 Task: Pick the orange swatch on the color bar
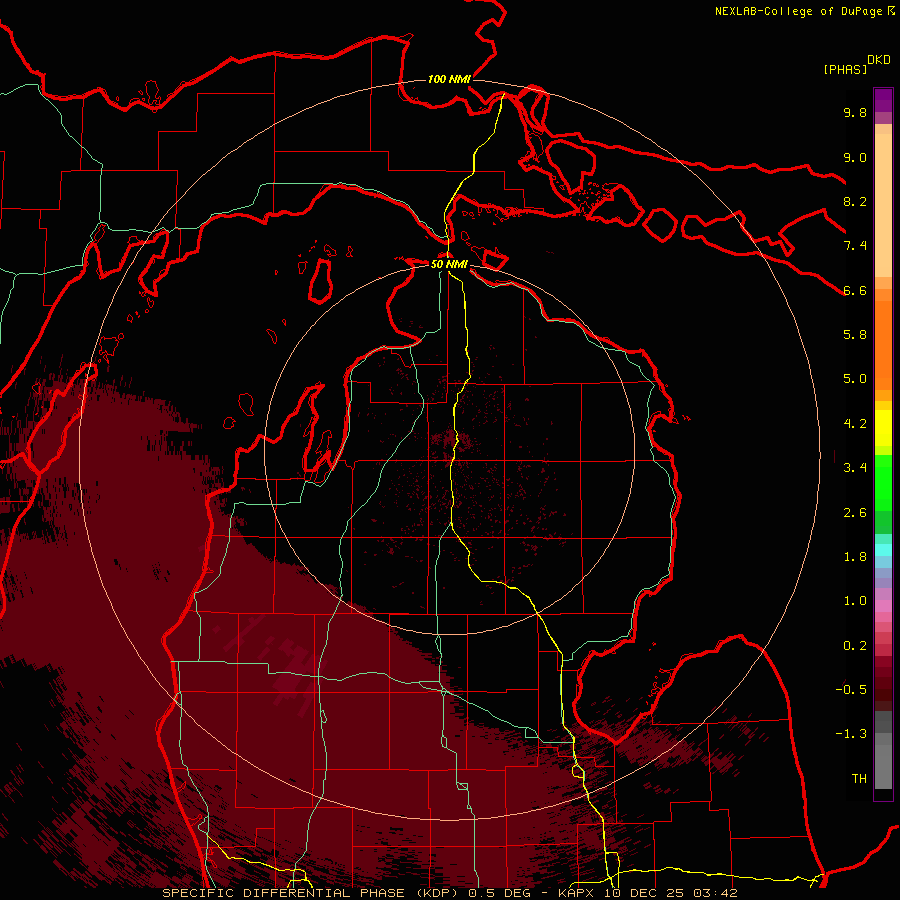[x=883, y=344]
